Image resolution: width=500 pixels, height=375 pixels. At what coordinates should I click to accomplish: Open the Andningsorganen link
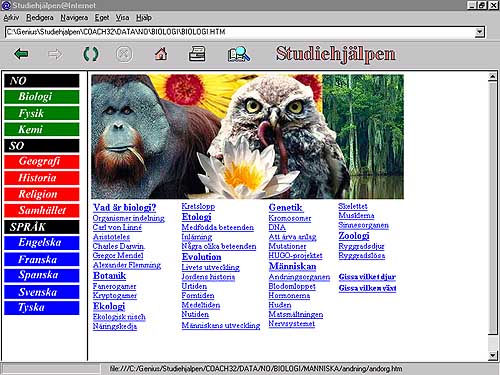click(299, 277)
